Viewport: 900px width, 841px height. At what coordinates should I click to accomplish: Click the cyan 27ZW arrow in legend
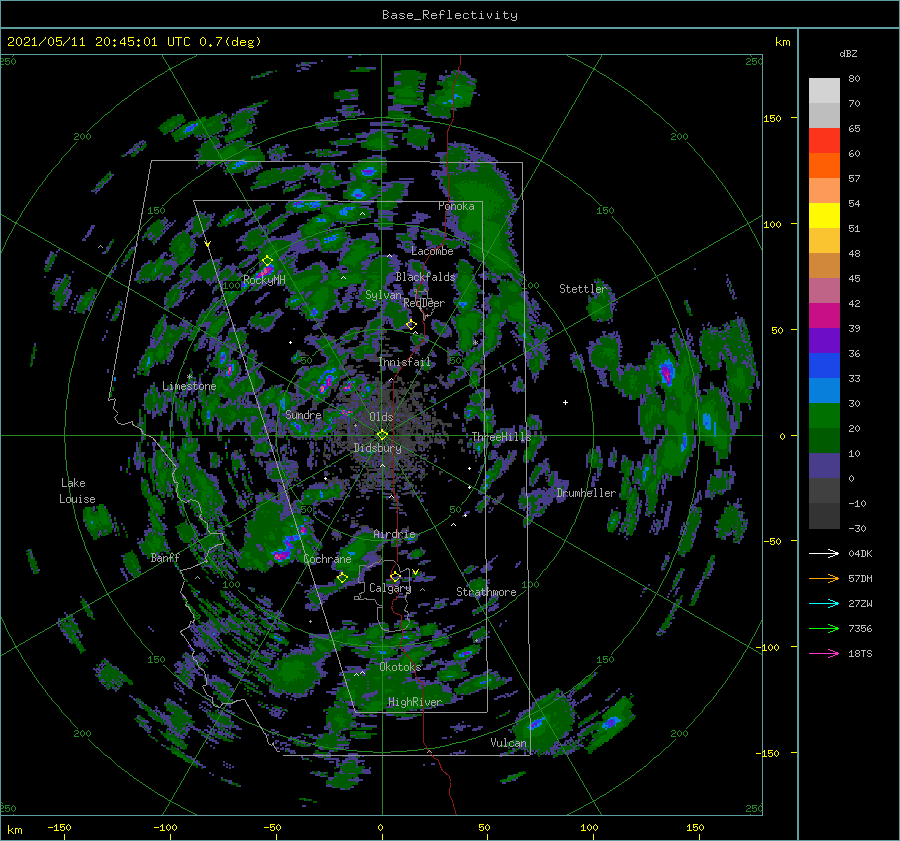[x=824, y=603]
